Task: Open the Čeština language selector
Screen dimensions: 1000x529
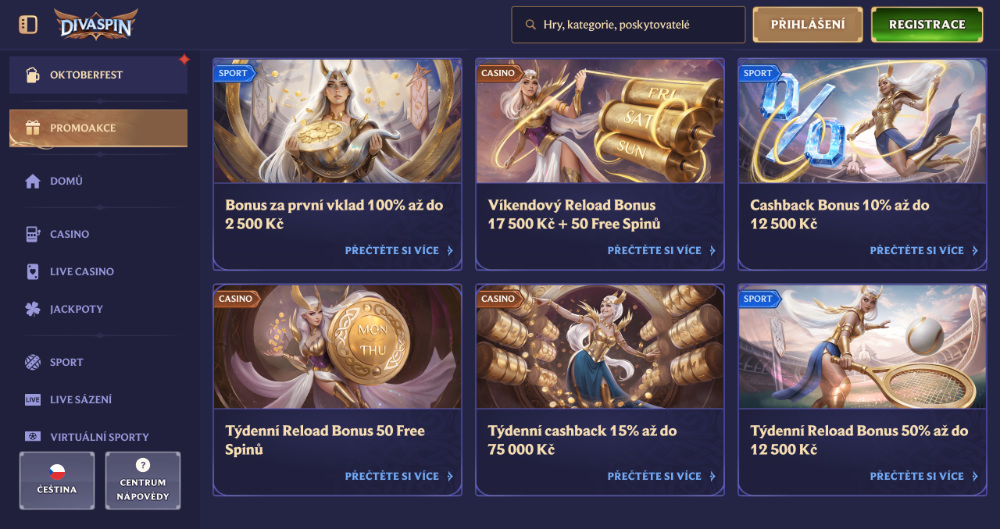Action: [57, 481]
